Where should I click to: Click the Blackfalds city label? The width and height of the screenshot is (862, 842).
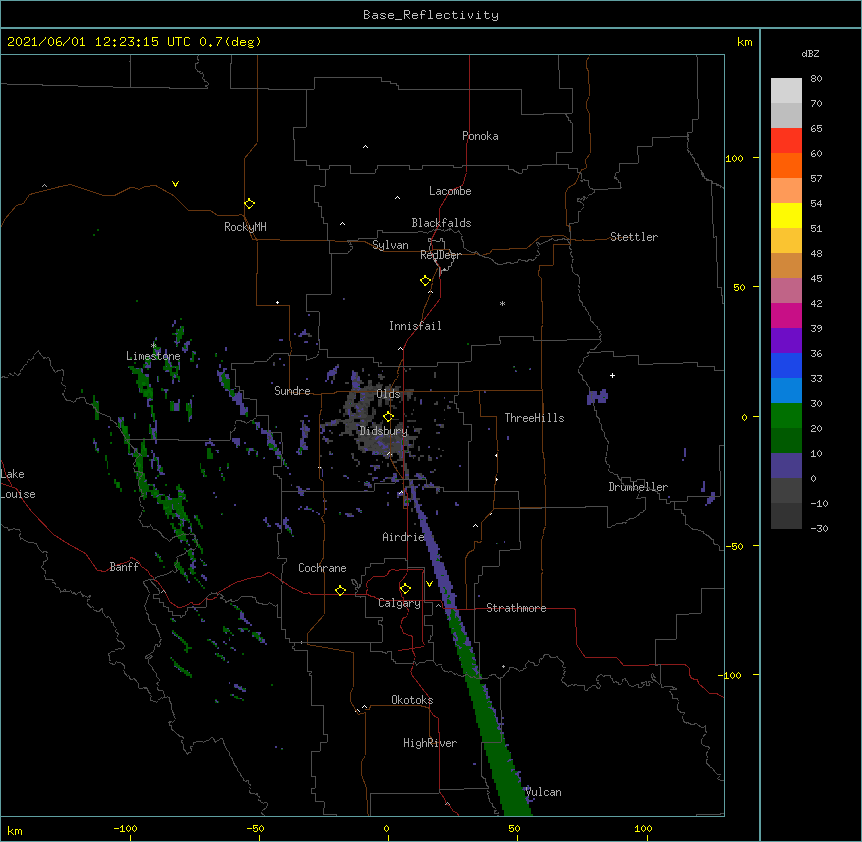[x=441, y=223]
